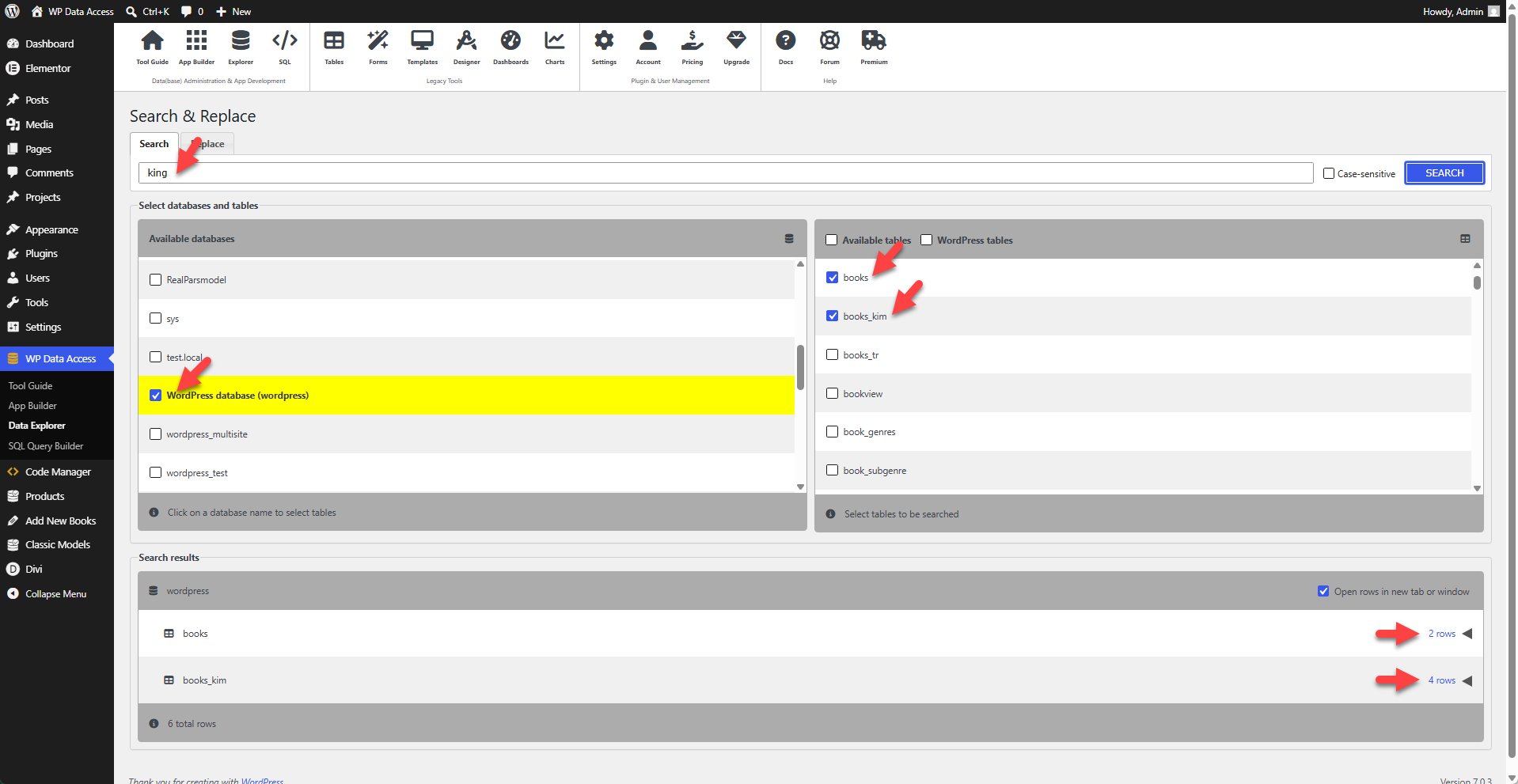The image size is (1518, 784).
Task: Open the 2 rows link for books
Action: coord(1441,634)
